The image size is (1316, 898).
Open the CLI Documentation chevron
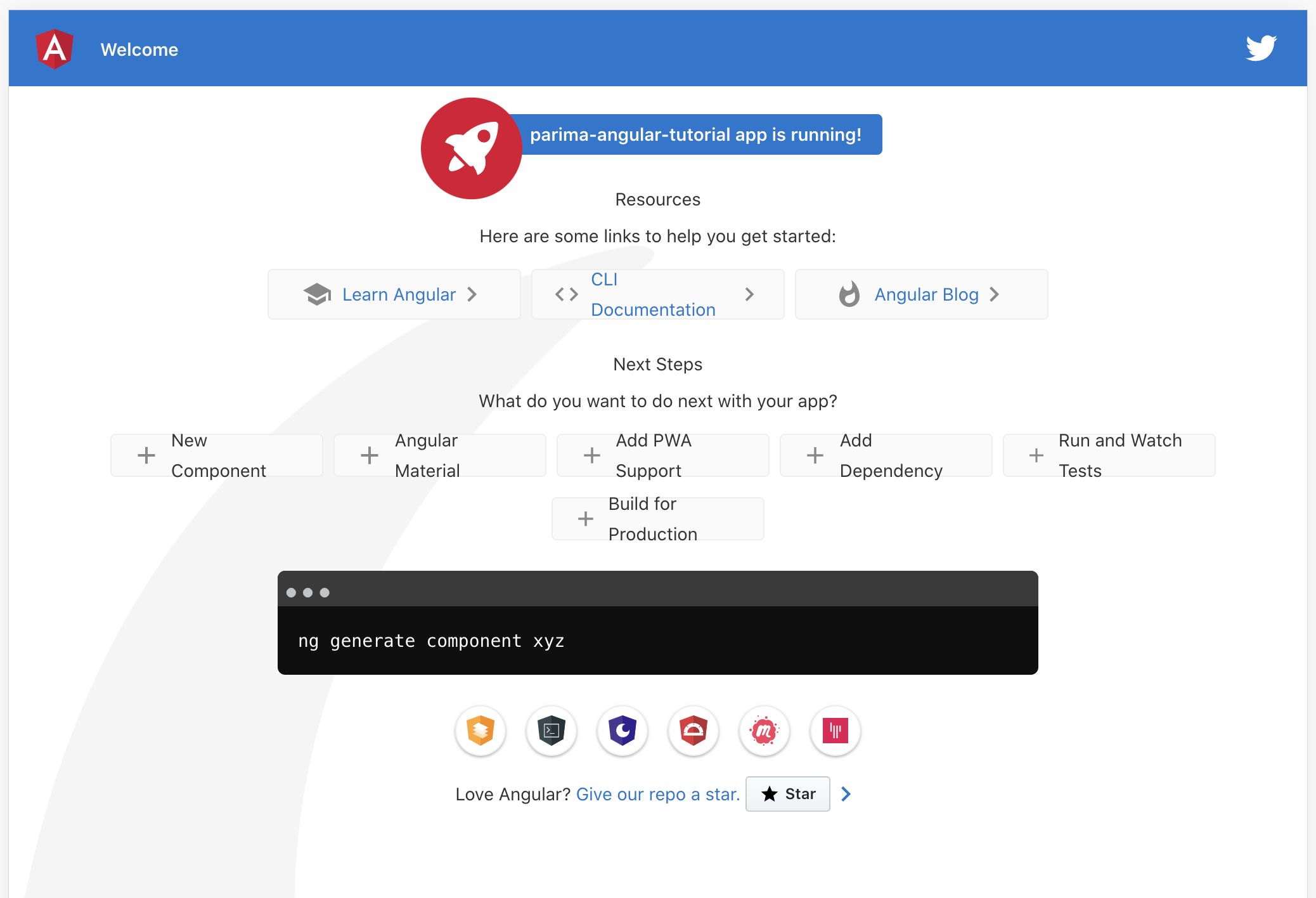pyautogui.click(x=751, y=294)
